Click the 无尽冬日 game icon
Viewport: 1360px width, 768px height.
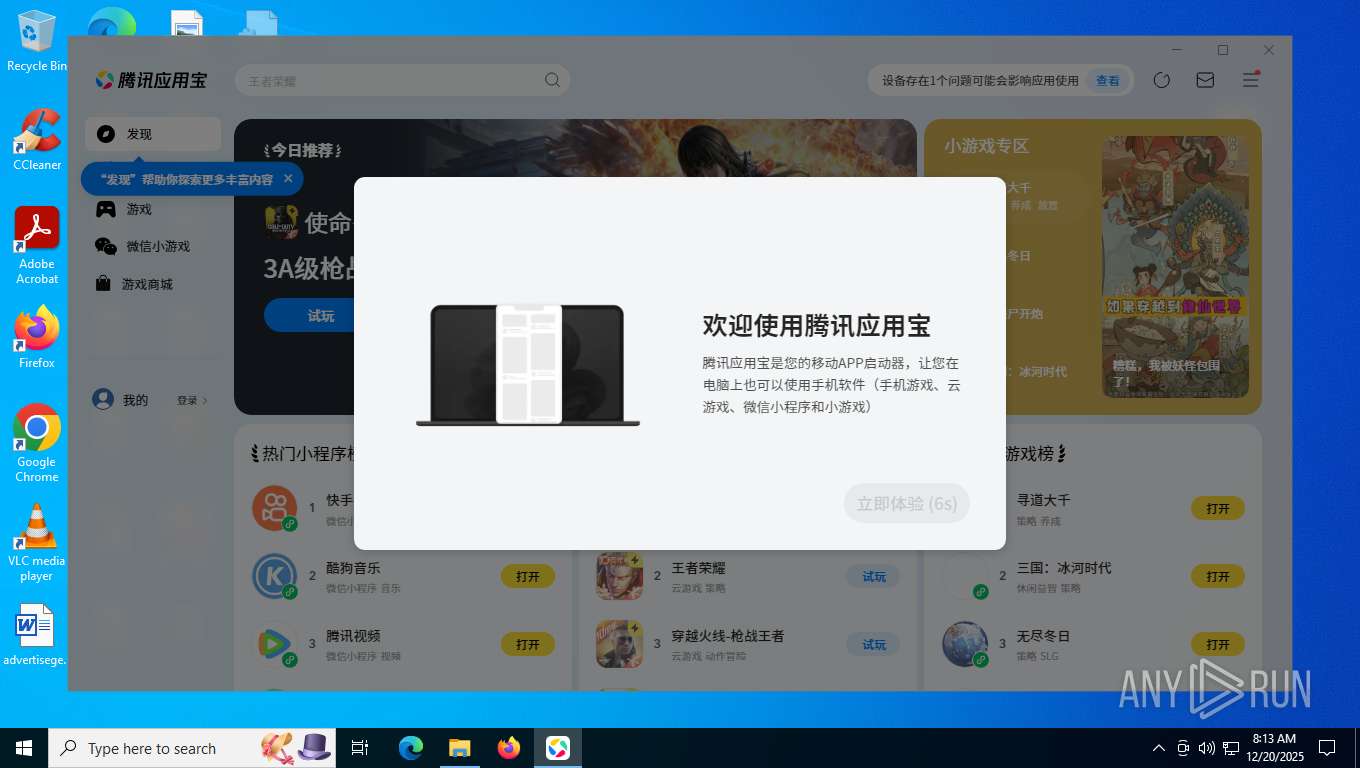pyautogui.click(x=965, y=644)
